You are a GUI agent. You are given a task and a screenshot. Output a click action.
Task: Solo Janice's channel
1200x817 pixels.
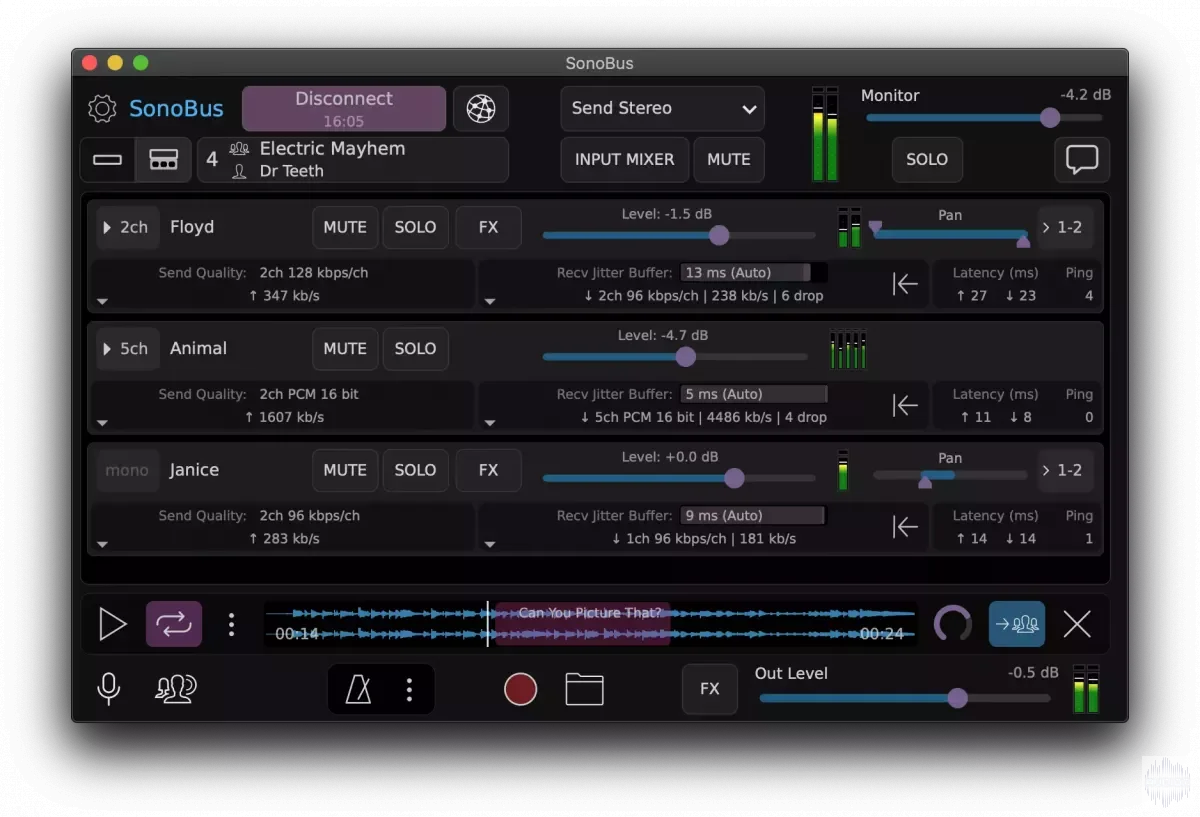click(415, 470)
